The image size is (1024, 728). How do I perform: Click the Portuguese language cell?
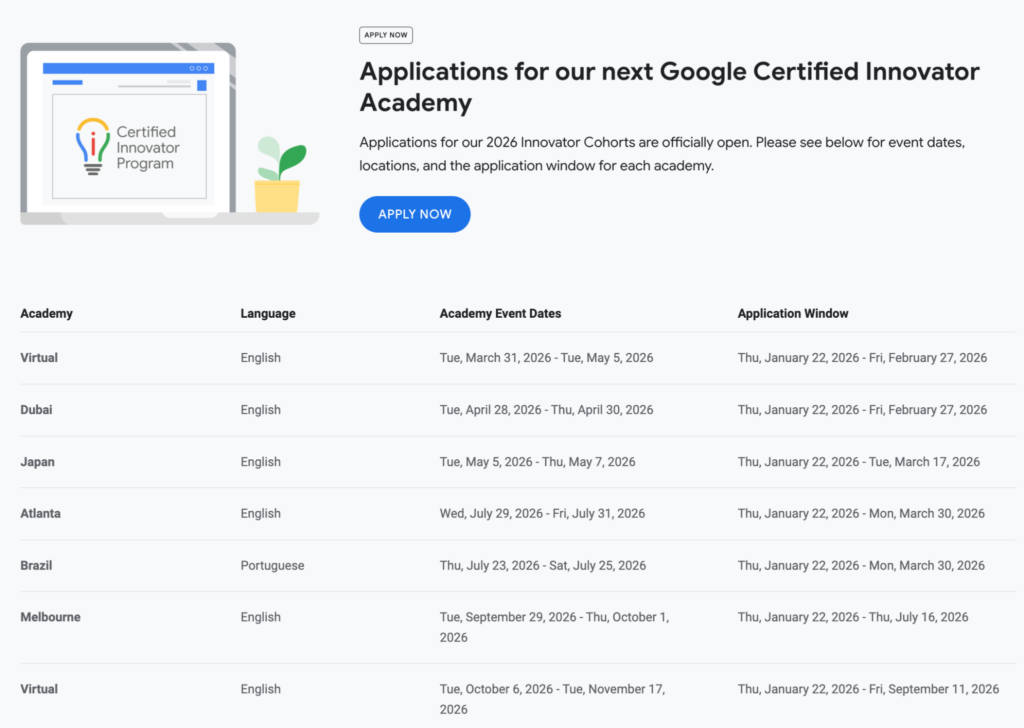(x=272, y=565)
